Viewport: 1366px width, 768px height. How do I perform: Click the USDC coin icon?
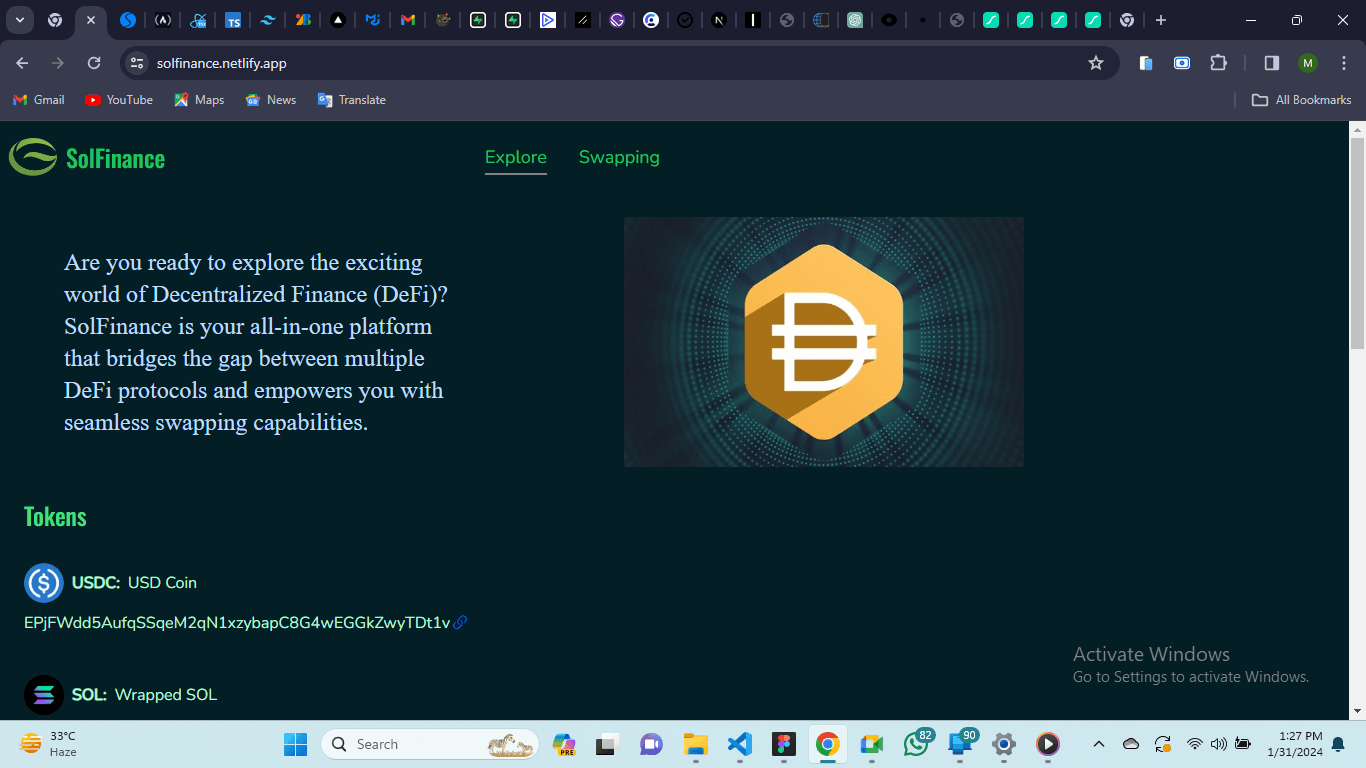[44, 583]
